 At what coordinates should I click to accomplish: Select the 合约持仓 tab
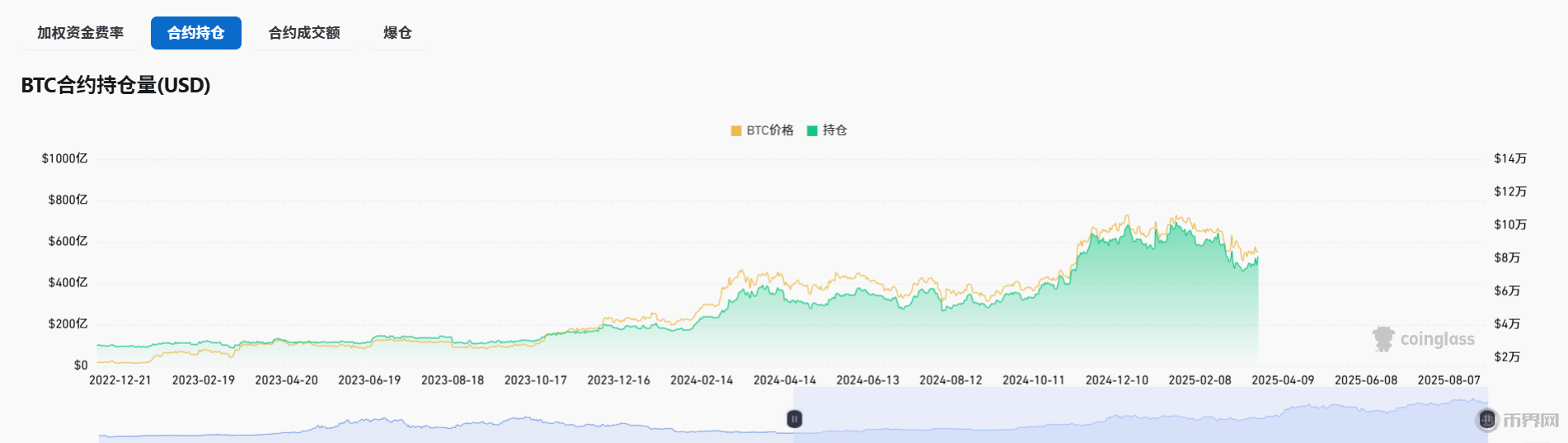pyautogui.click(x=196, y=33)
